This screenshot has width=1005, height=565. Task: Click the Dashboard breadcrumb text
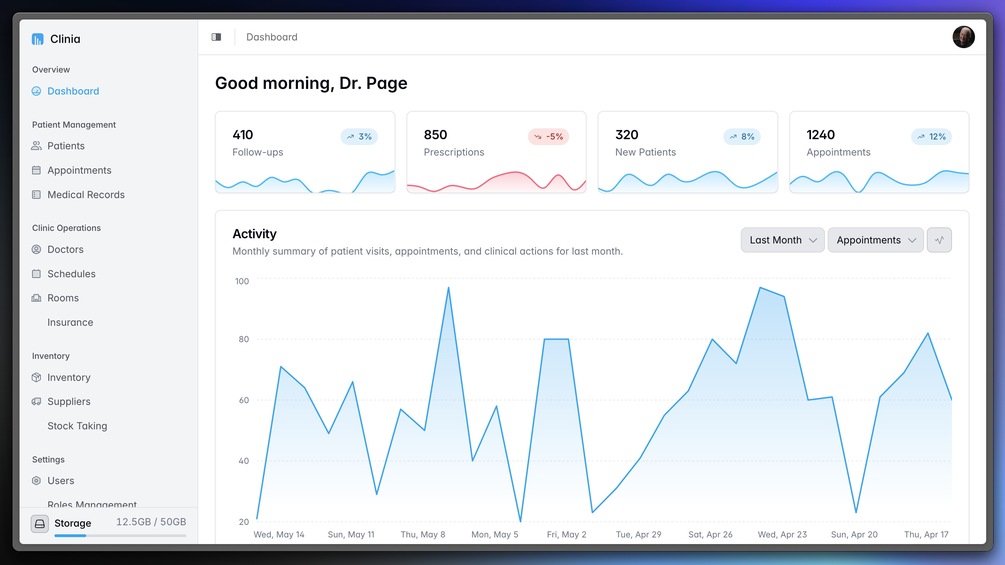272,37
